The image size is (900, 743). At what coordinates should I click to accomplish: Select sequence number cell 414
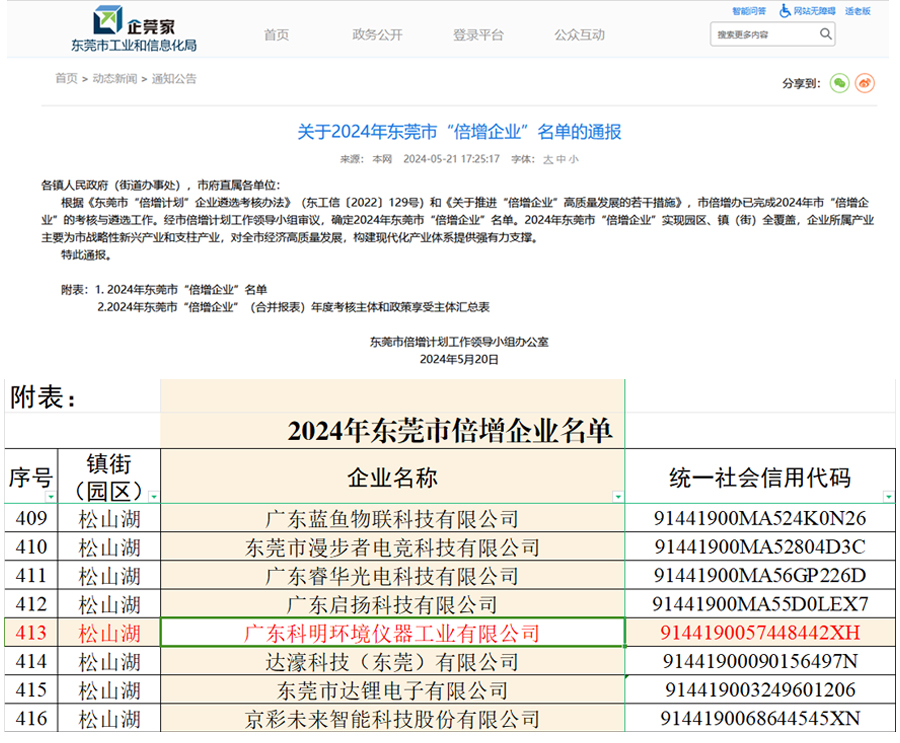coord(31,662)
